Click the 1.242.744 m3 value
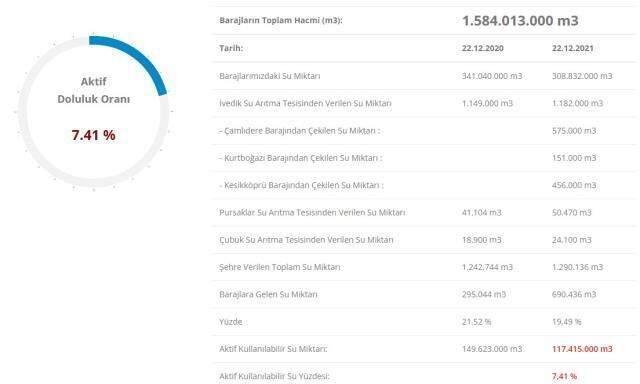640x384 pixels. click(x=487, y=267)
